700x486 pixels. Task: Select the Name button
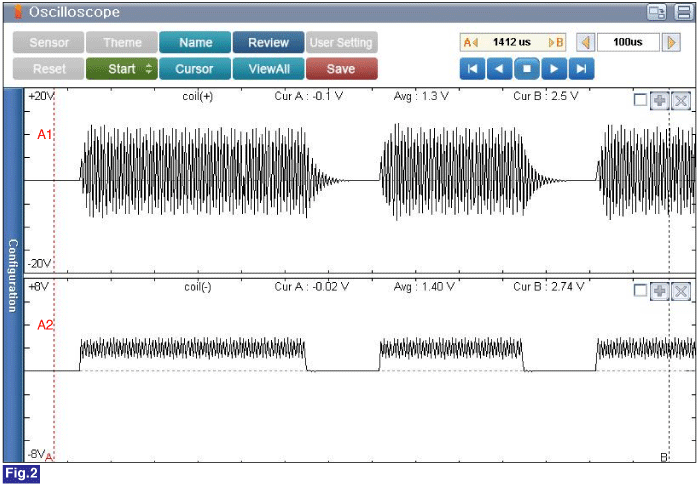point(195,43)
